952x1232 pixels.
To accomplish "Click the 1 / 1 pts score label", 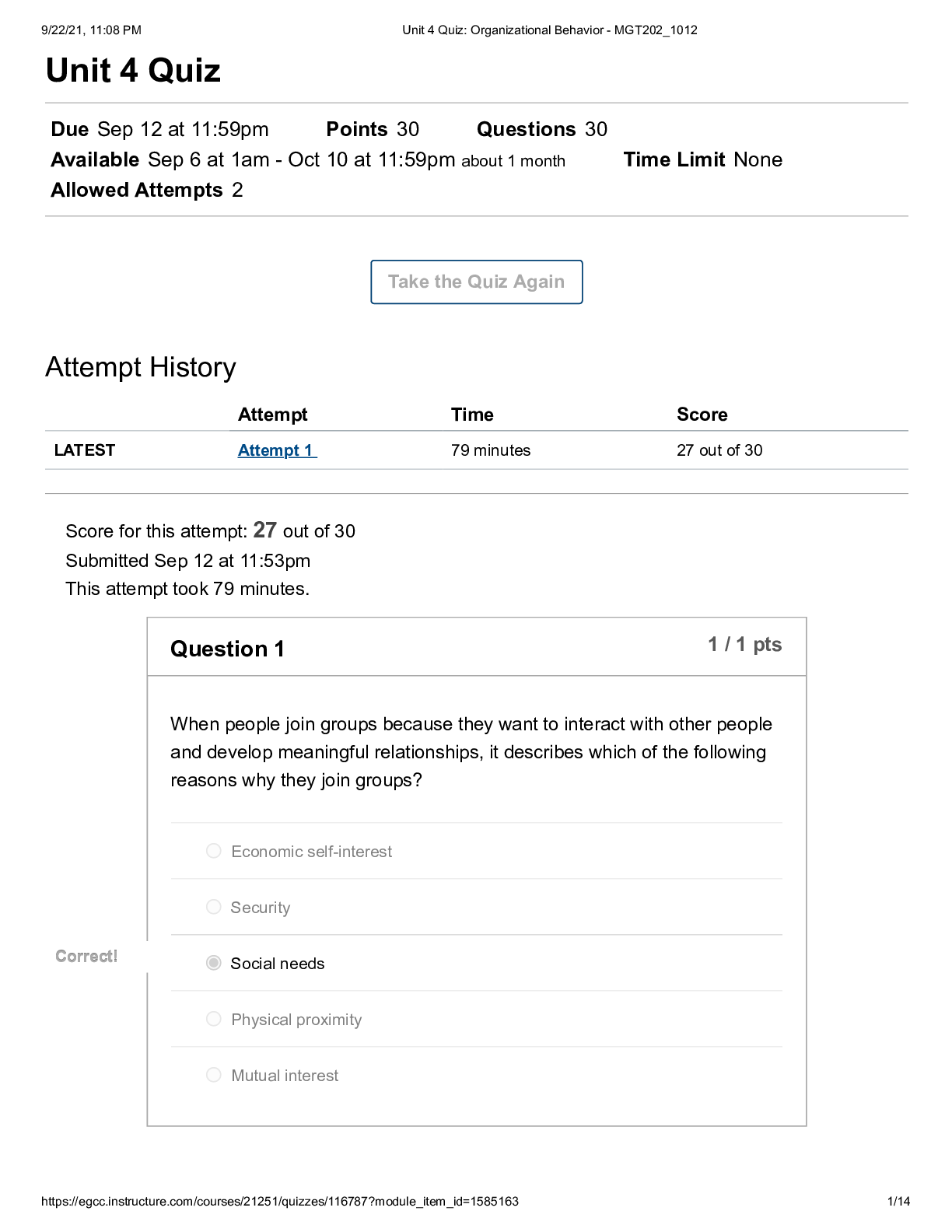I will (744, 645).
